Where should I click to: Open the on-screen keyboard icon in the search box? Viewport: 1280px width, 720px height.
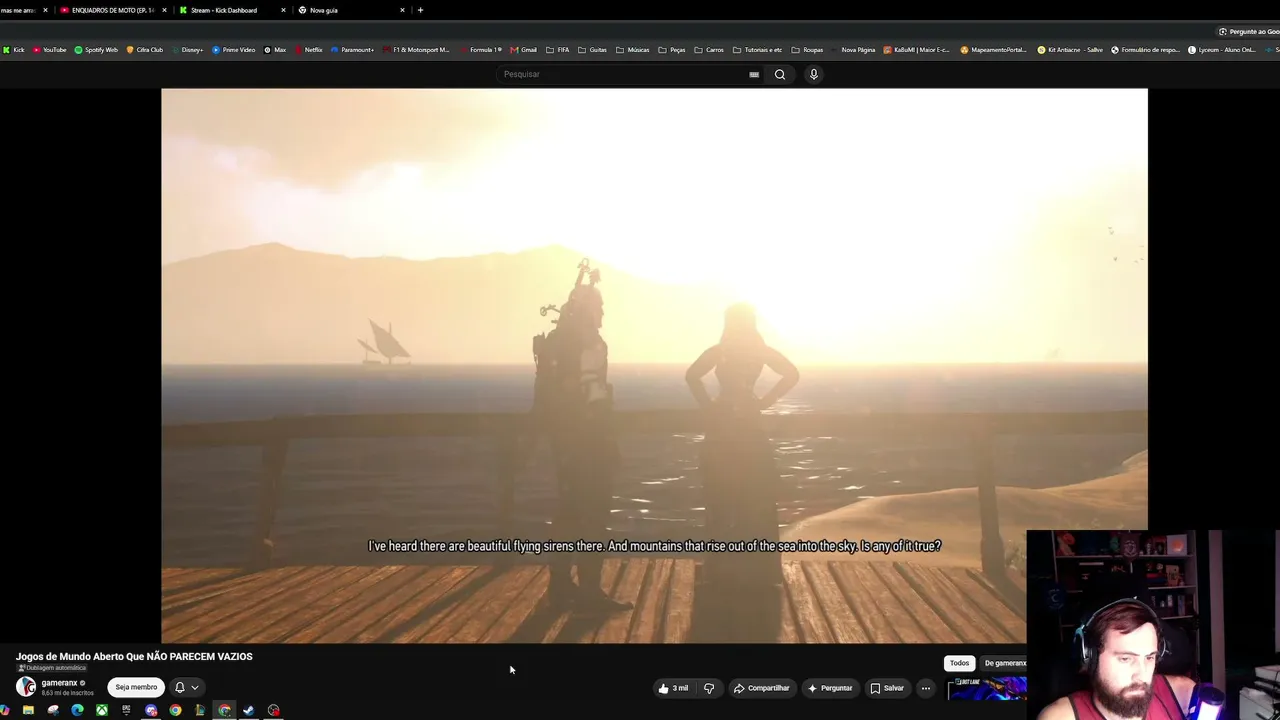(x=754, y=74)
